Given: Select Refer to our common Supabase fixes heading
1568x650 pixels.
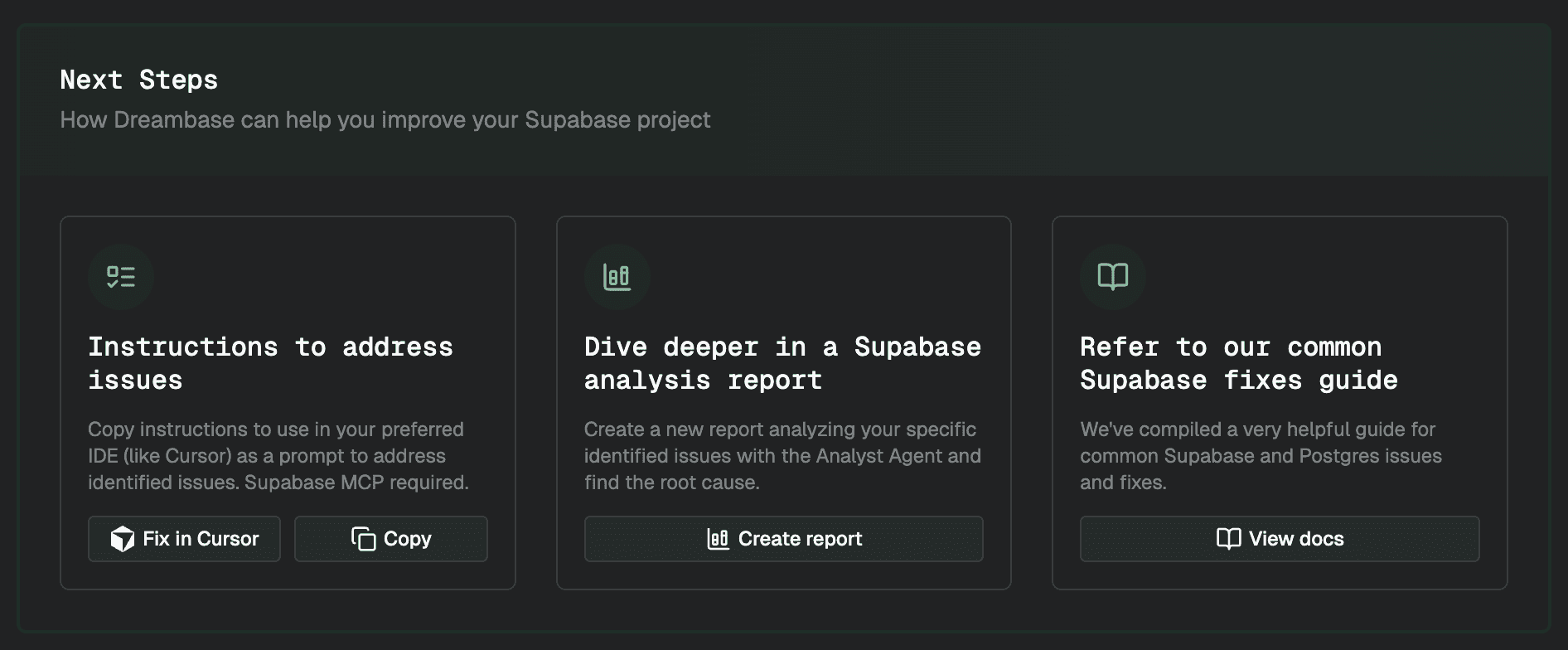Looking at the screenshot, I should [x=1239, y=363].
